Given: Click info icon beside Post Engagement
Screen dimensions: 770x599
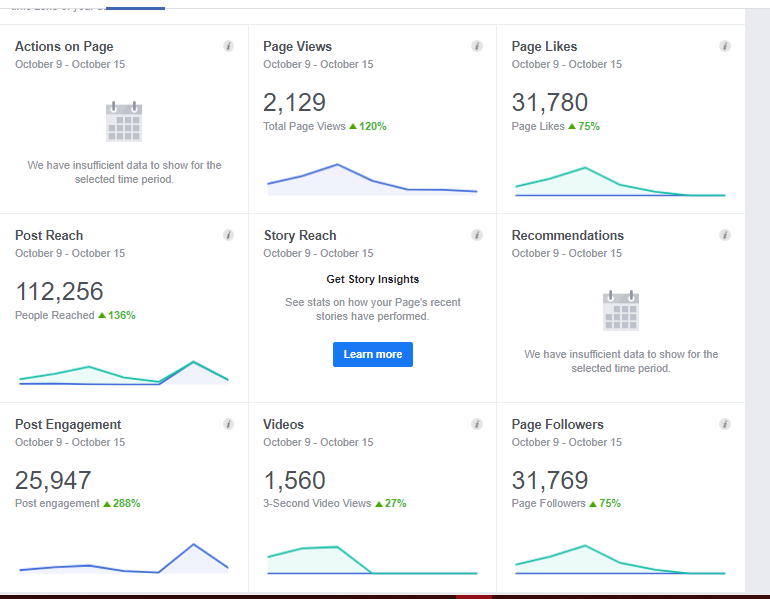Looking at the screenshot, I should 228,424.
